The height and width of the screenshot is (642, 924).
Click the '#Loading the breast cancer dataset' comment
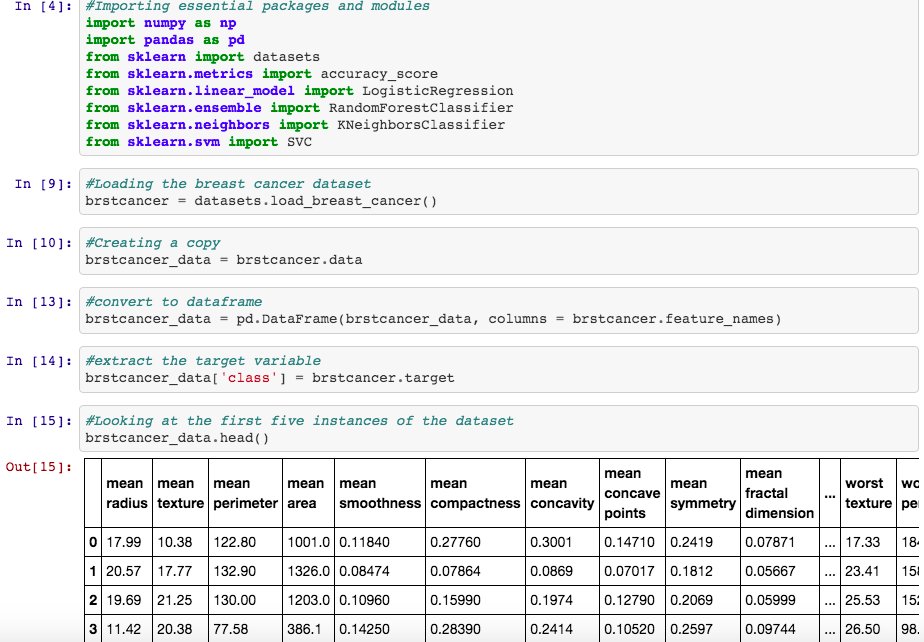pyautogui.click(x=228, y=184)
